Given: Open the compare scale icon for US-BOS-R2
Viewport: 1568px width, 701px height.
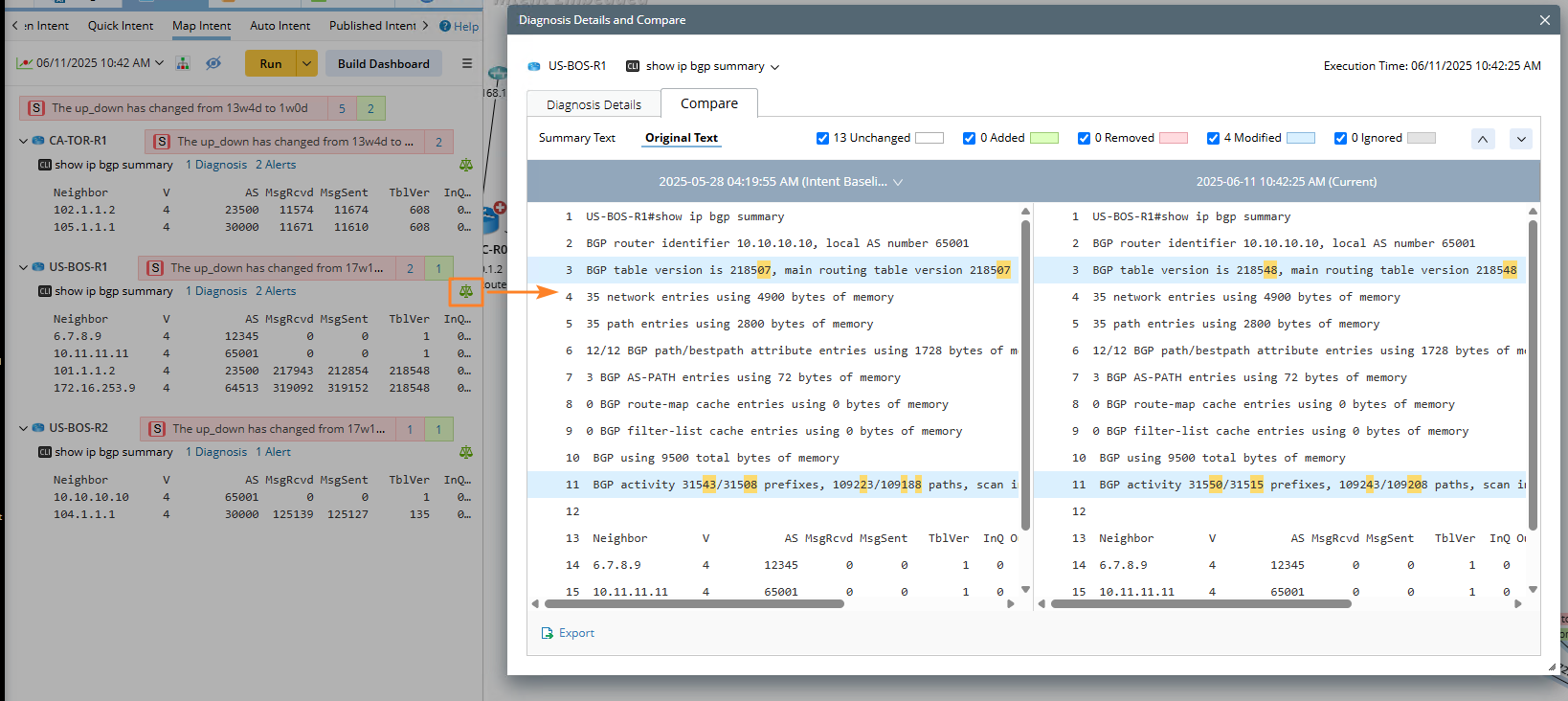Looking at the screenshot, I should [466, 452].
